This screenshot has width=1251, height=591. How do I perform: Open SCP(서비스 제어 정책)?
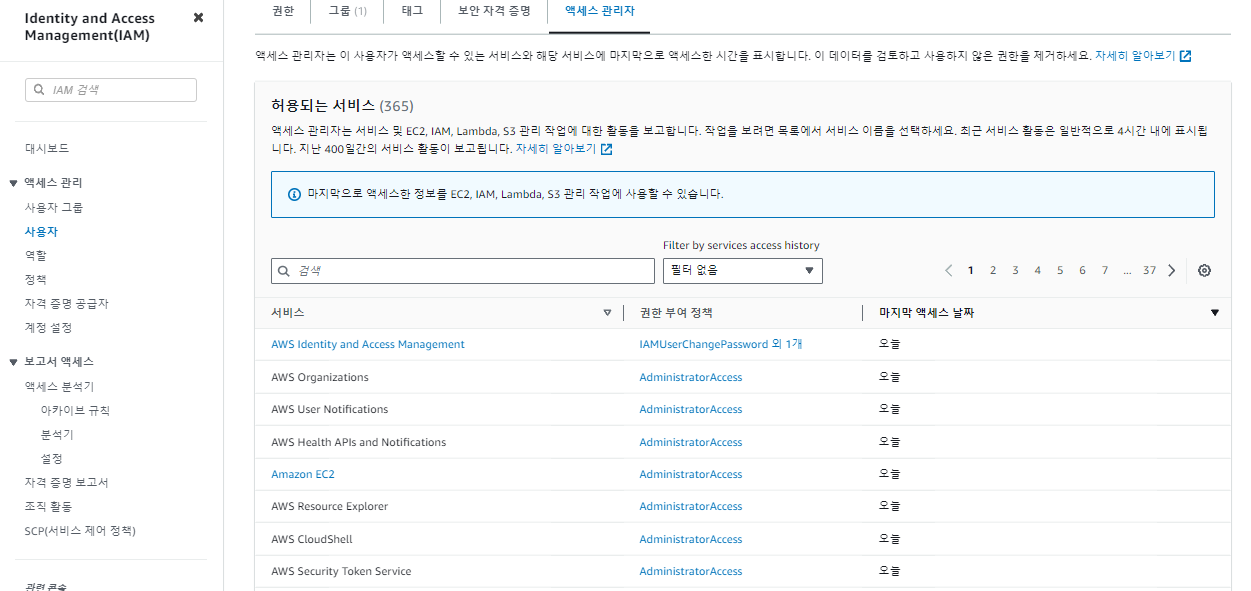(80, 530)
